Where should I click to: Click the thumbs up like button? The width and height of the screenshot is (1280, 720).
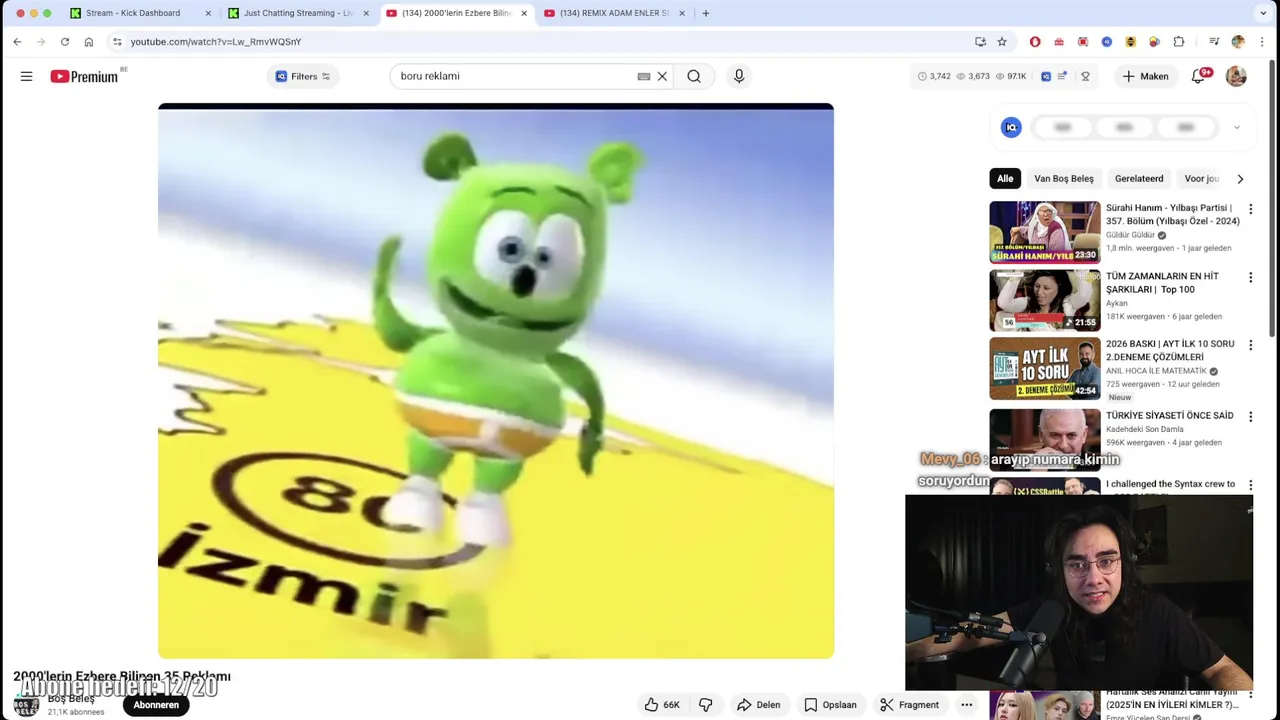[662, 705]
